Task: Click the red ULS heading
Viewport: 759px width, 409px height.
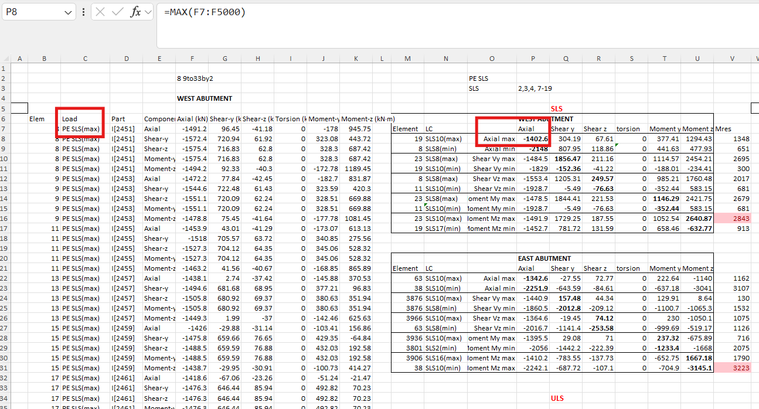Action: point(557,398)
